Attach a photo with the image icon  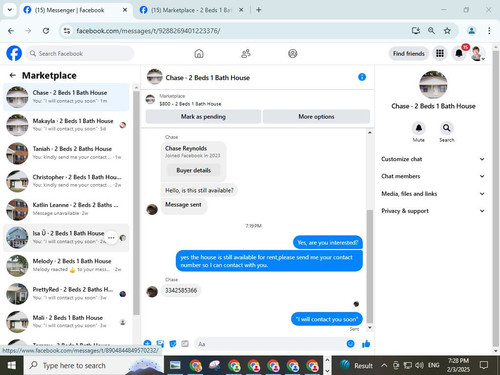pos(160,344)
